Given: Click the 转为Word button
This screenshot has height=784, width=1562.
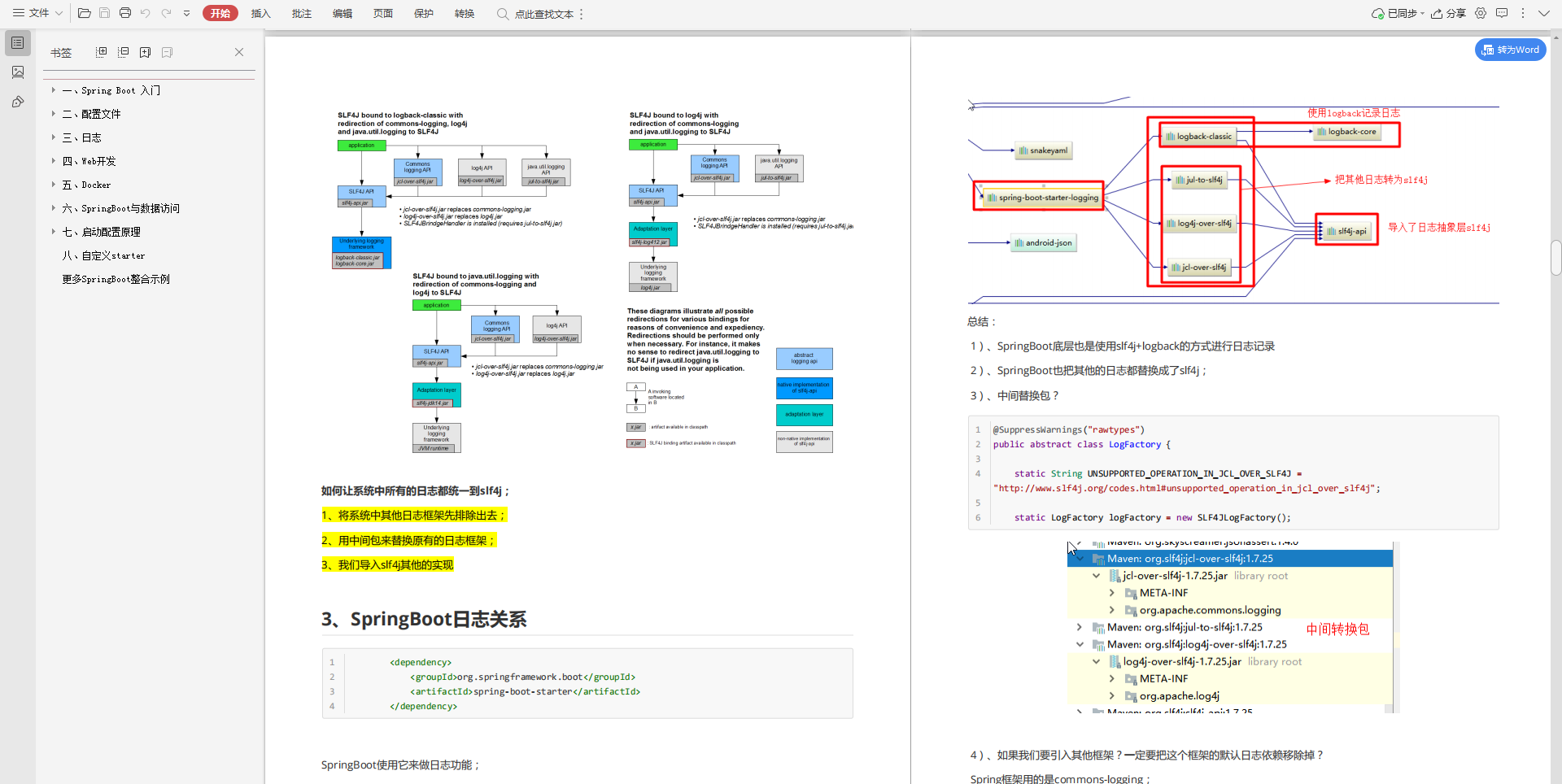Looking at the screenshot, I should click(1511, 50).
